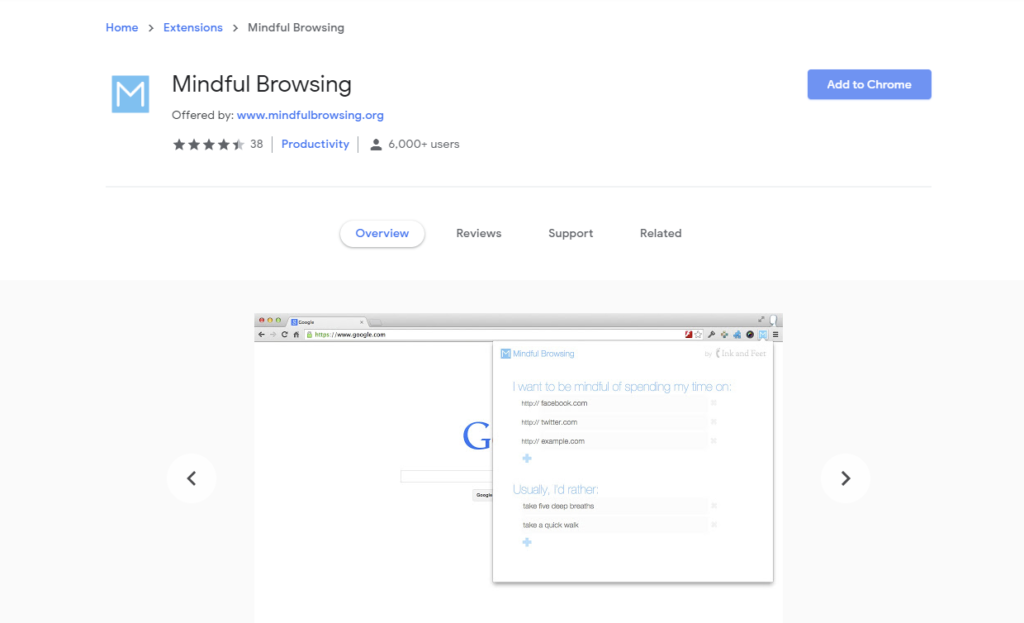Screen dimensions: 1024x623
Task: Add the extension with Add to Chrome
Action: point(869,84)
